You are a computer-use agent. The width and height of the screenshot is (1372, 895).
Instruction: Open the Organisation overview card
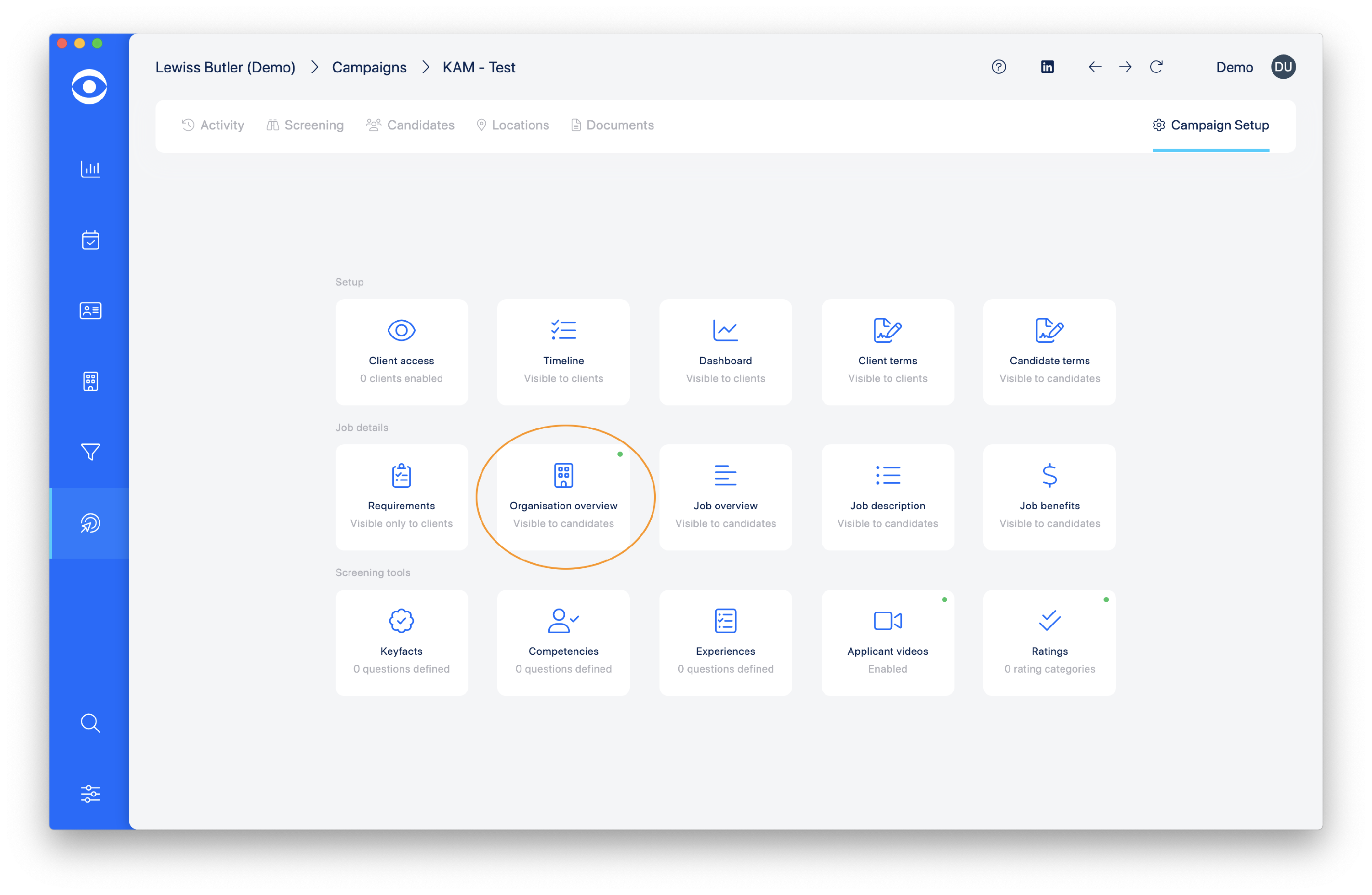[x=563, y=496]
